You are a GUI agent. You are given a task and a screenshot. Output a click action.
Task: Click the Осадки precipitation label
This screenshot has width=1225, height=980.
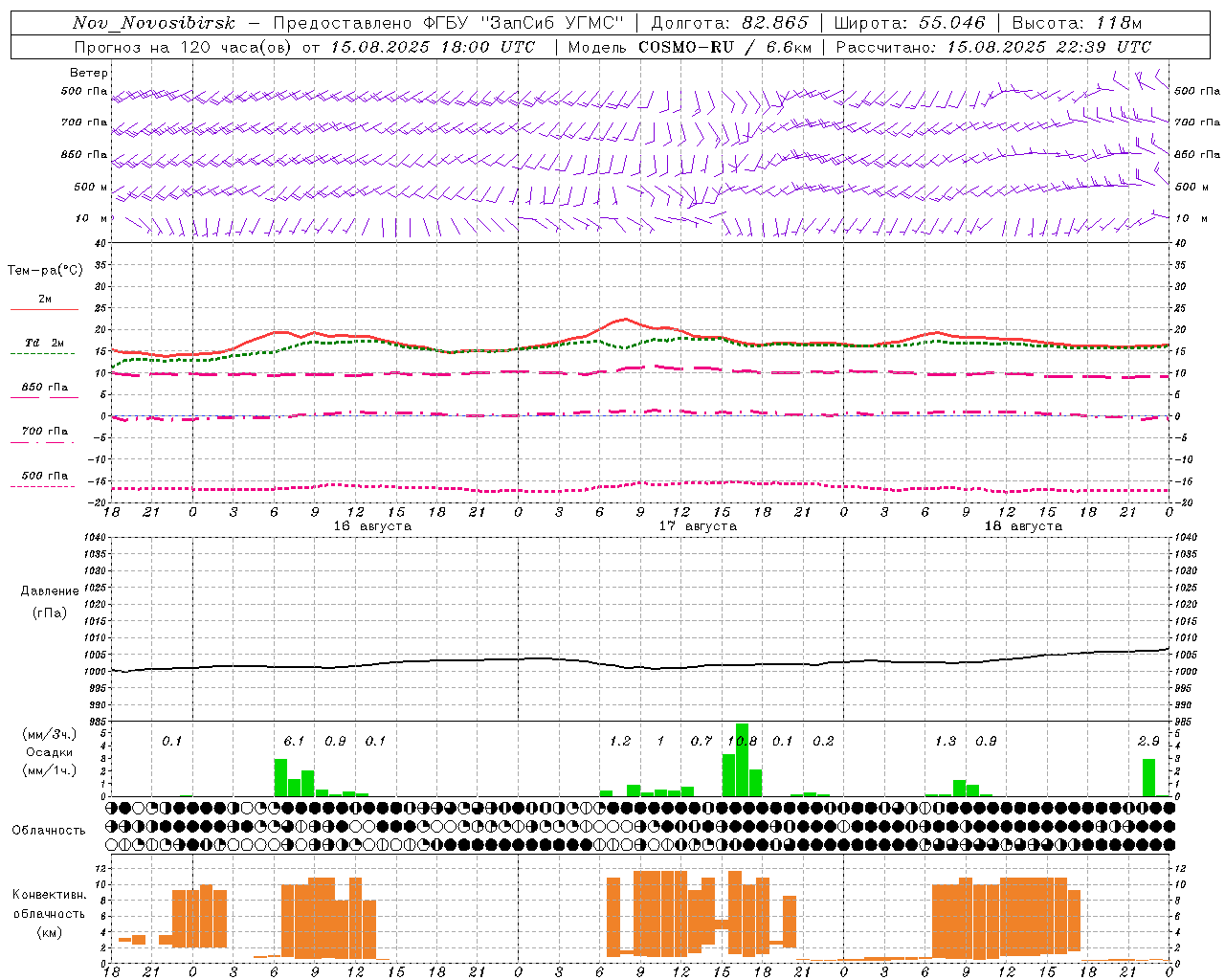point(50,752)
